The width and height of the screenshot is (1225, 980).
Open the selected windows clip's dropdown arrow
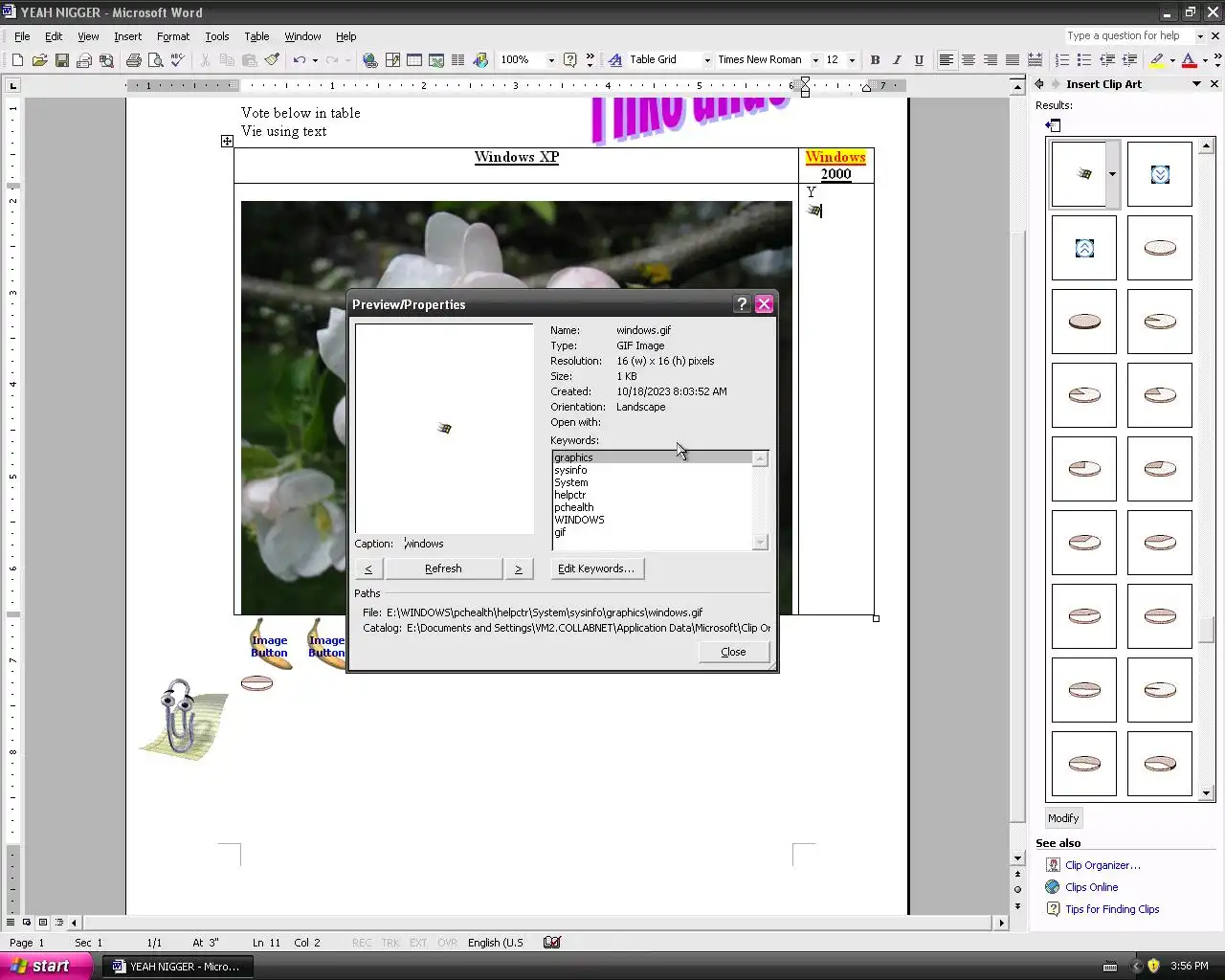pos(1112,174)
